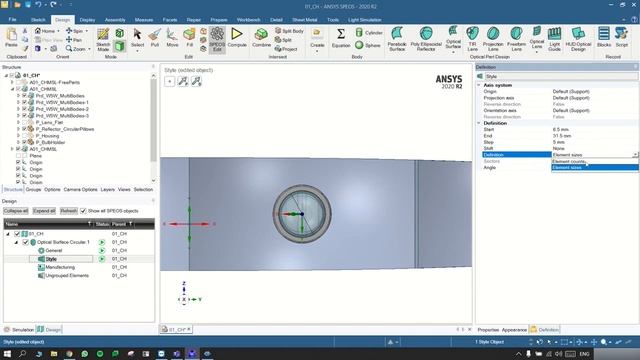Image resolution: width=640 pixels, height=360 pixels.
Task: Choose the Select arrow tool
Action: pyautogui.click(x=137, y=38)
